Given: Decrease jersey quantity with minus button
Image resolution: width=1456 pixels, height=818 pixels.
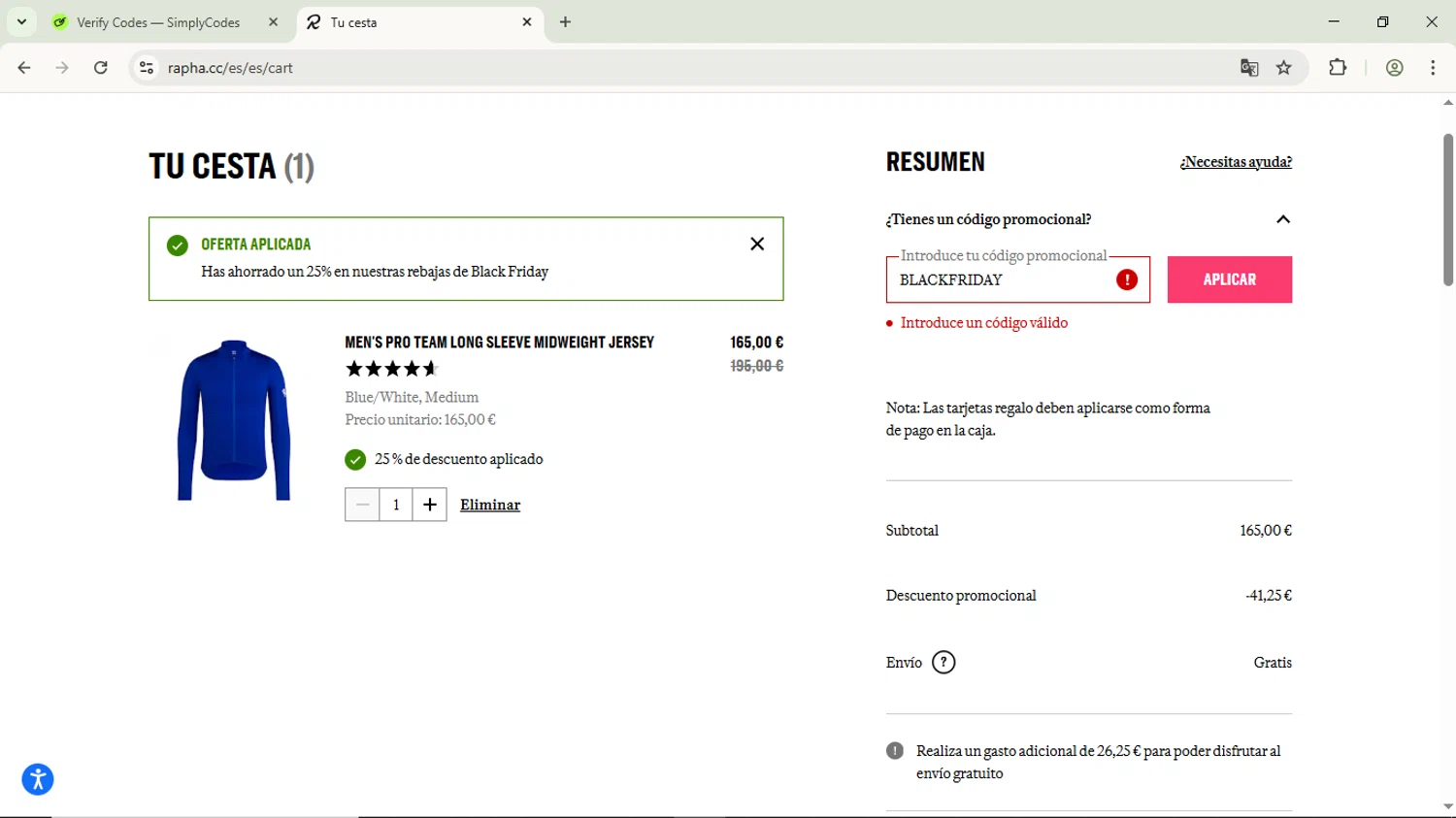Looking at the screenshot, I should tap(362, 505).
